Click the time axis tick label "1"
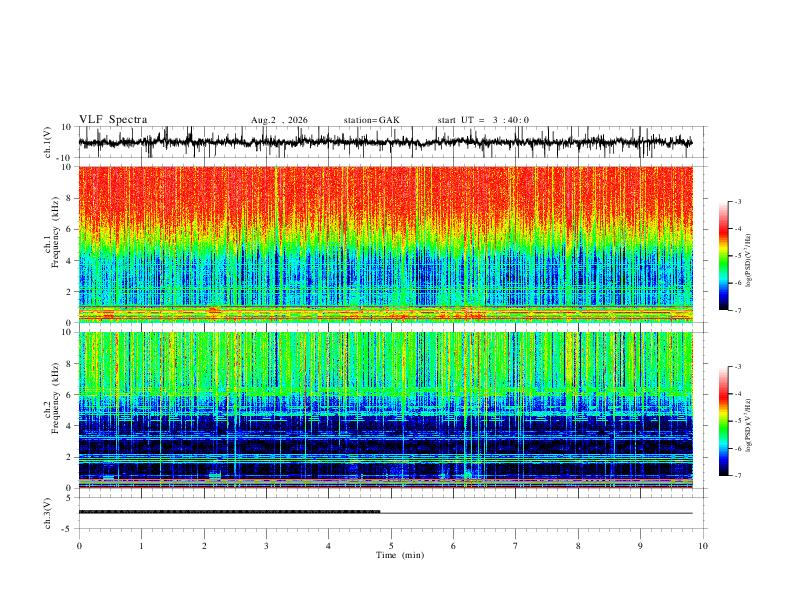 point(141,546)
